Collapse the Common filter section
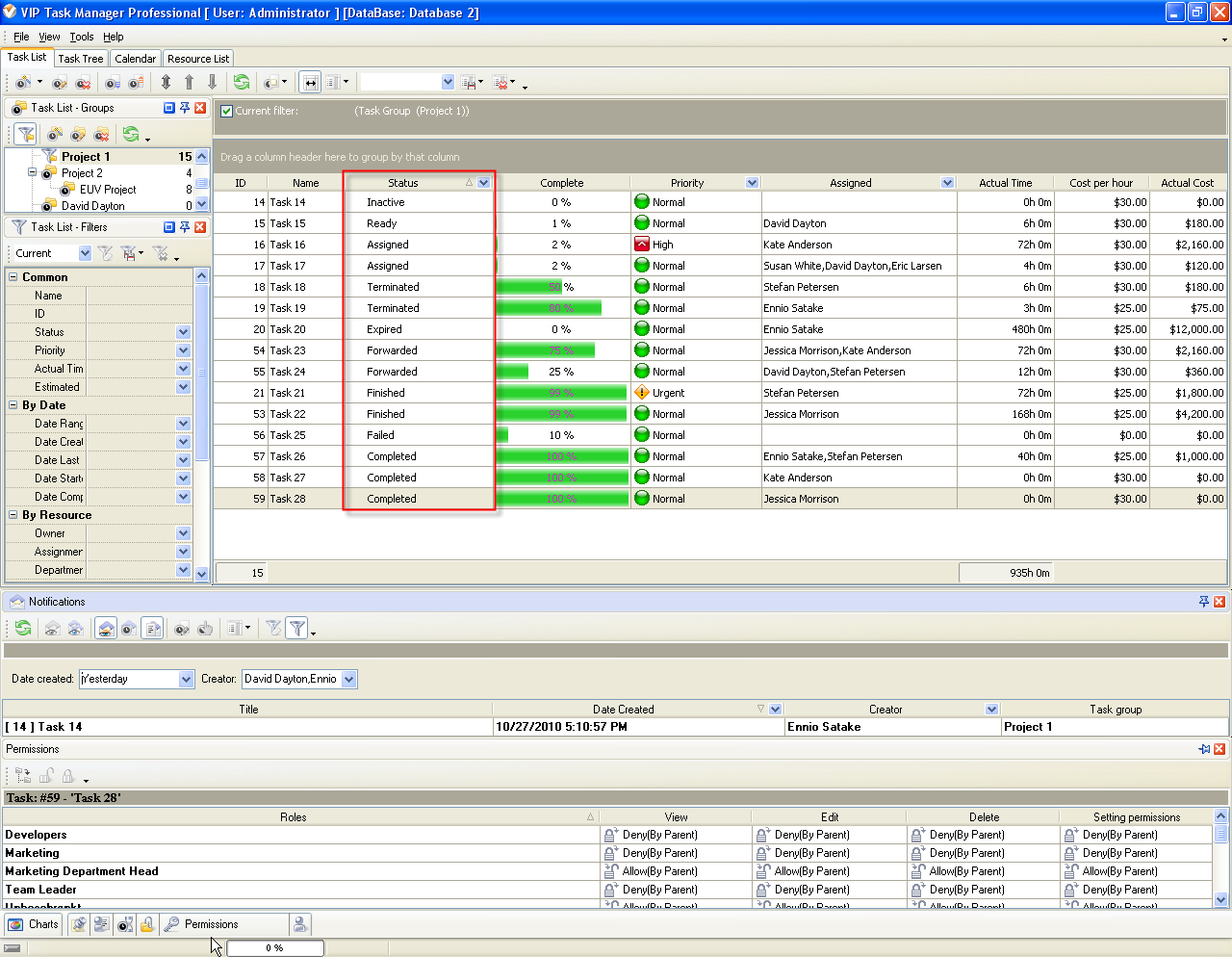The width and height of the screenshot is (1232, 957). 13,277
